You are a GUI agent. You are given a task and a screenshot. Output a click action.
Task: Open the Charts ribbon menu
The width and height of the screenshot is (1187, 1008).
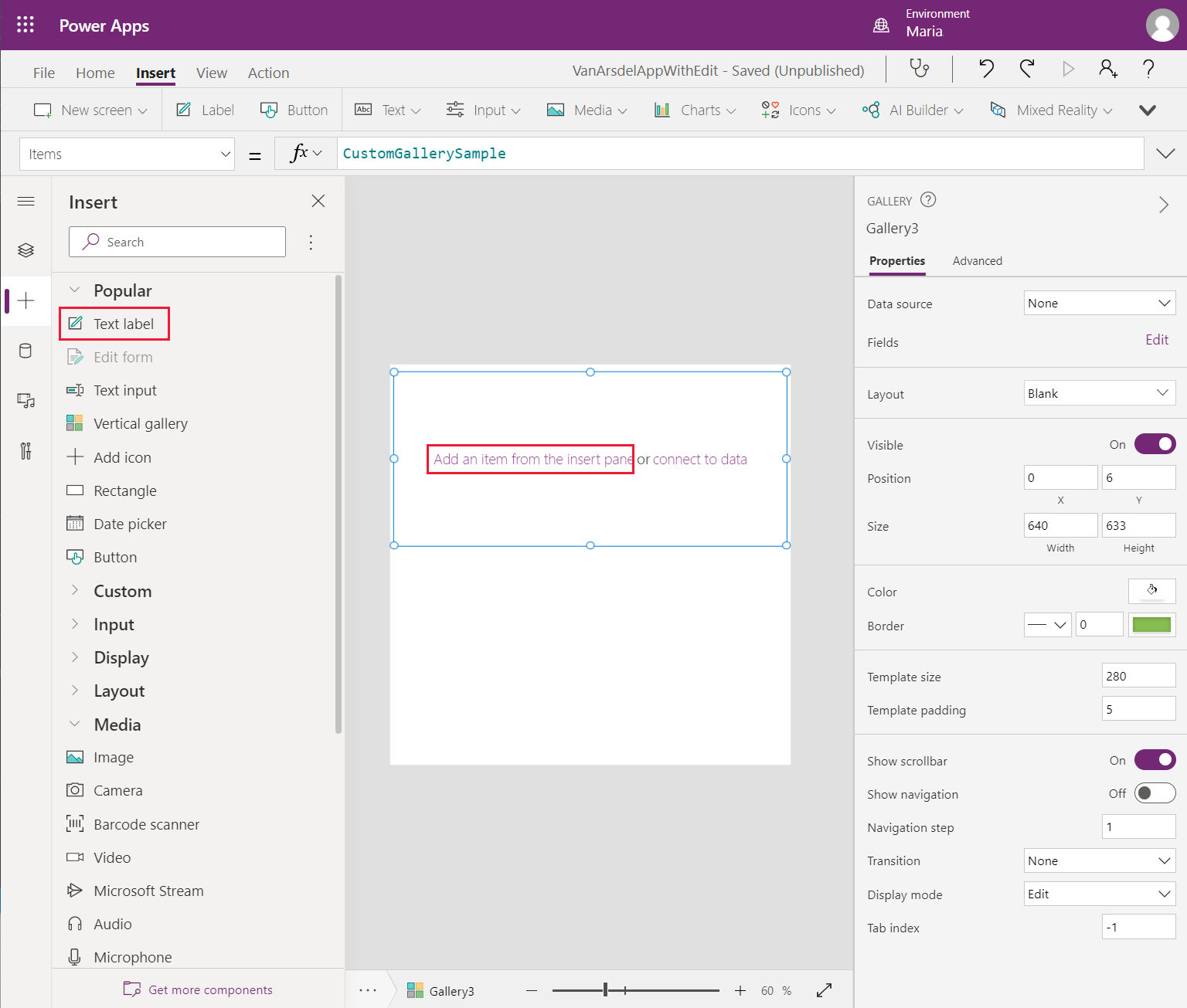695,110
